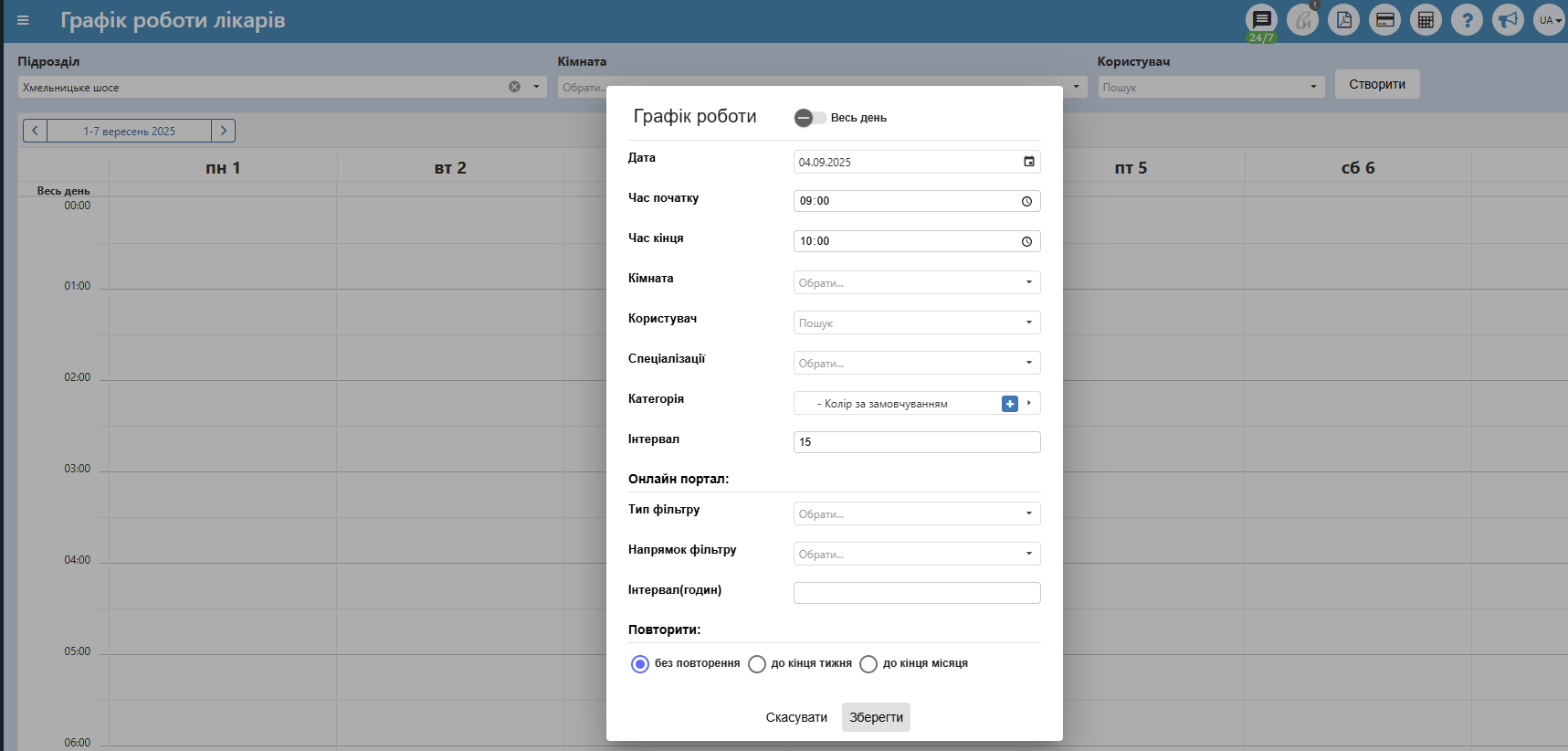Select the пн 1 column header
Viewport: 1568px width, 751px height.
[x=223, y=168]
